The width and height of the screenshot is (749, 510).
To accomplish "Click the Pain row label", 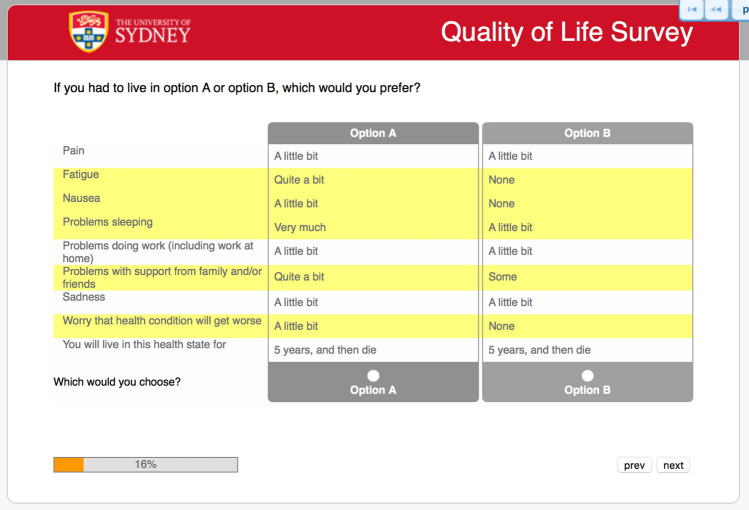I will [x=74, y=150].
